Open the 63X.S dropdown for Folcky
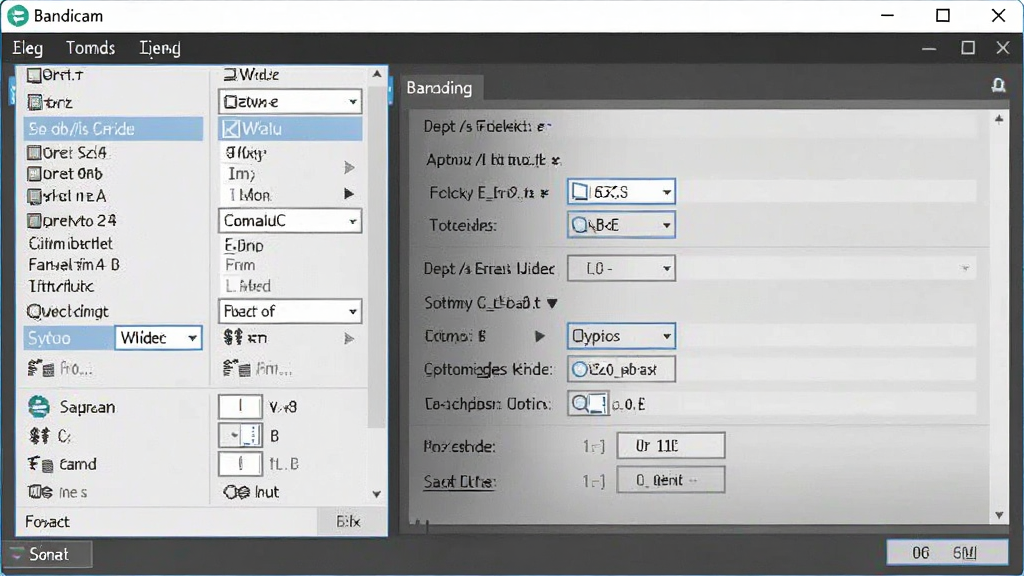 pos(621,192)
